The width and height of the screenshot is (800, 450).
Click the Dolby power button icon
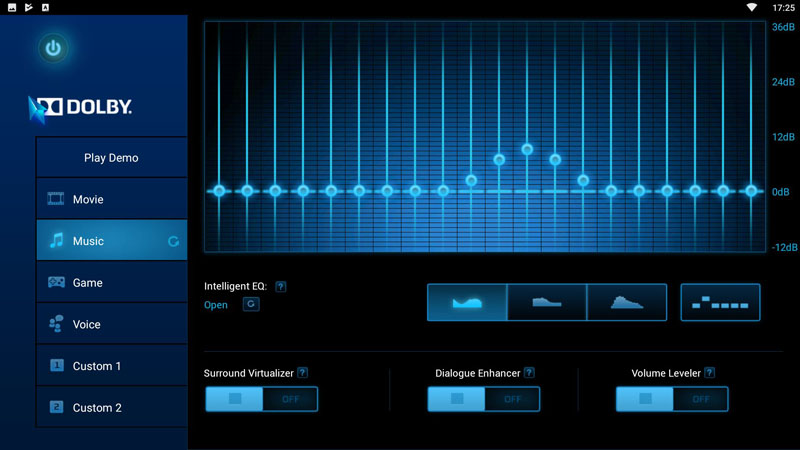(53, 47)
